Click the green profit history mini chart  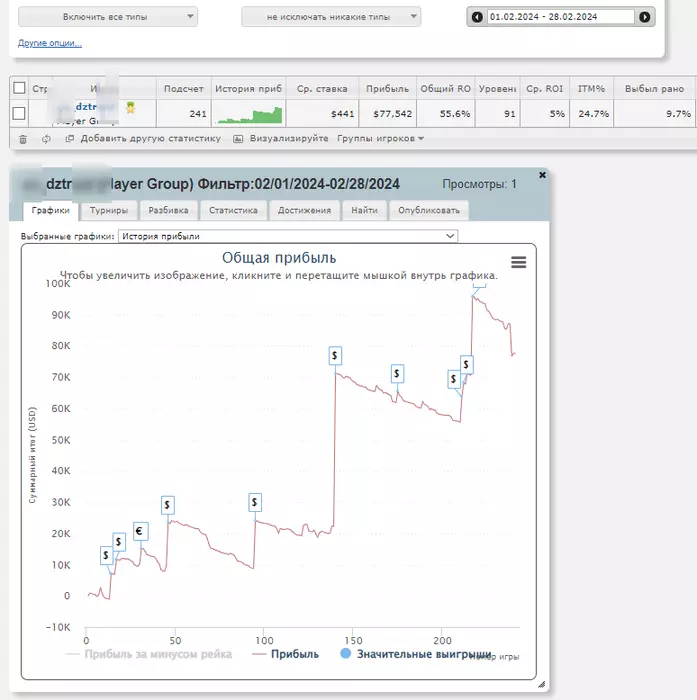click(250, 115)
